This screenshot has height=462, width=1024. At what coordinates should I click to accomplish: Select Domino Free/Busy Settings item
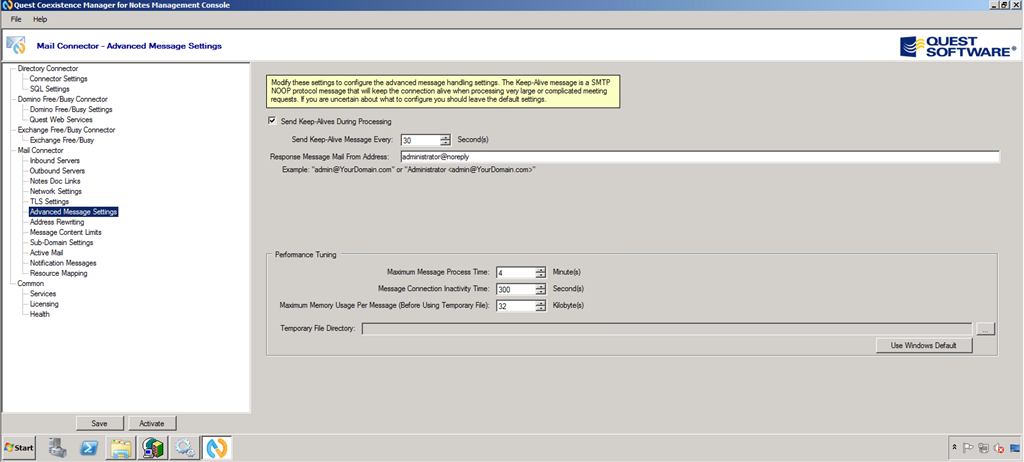[71, 110]
